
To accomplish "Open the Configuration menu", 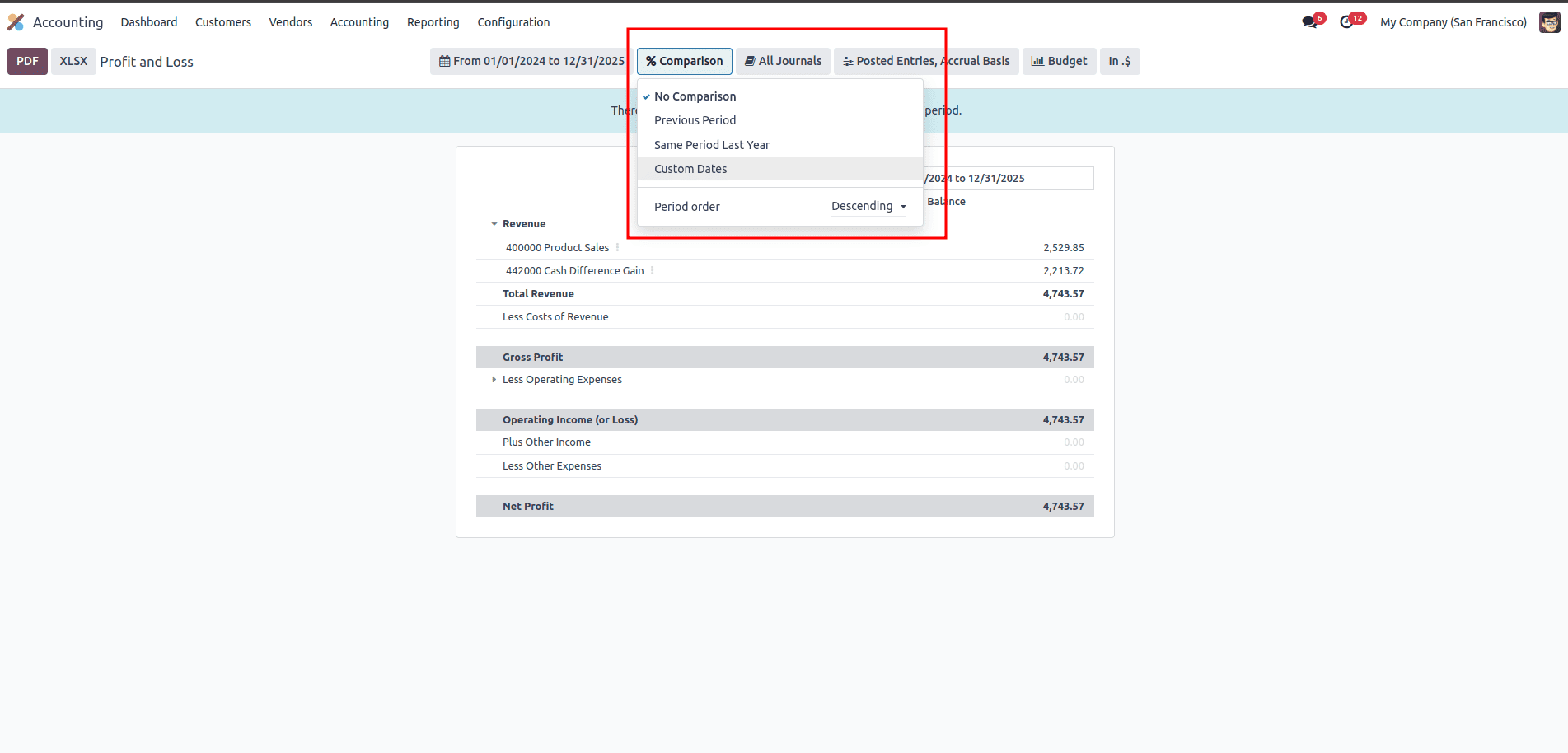I will pyautogui.click(x=513, y=22).
